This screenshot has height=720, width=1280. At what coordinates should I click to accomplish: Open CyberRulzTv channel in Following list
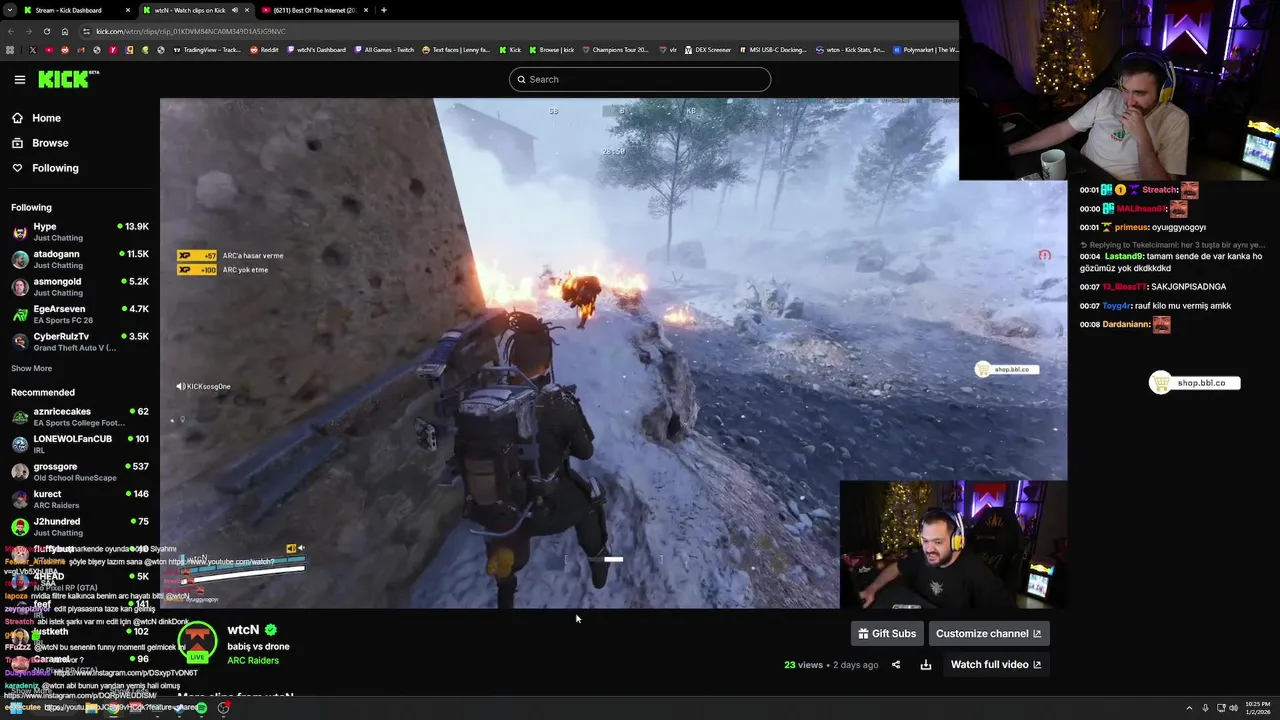point(80,342)
